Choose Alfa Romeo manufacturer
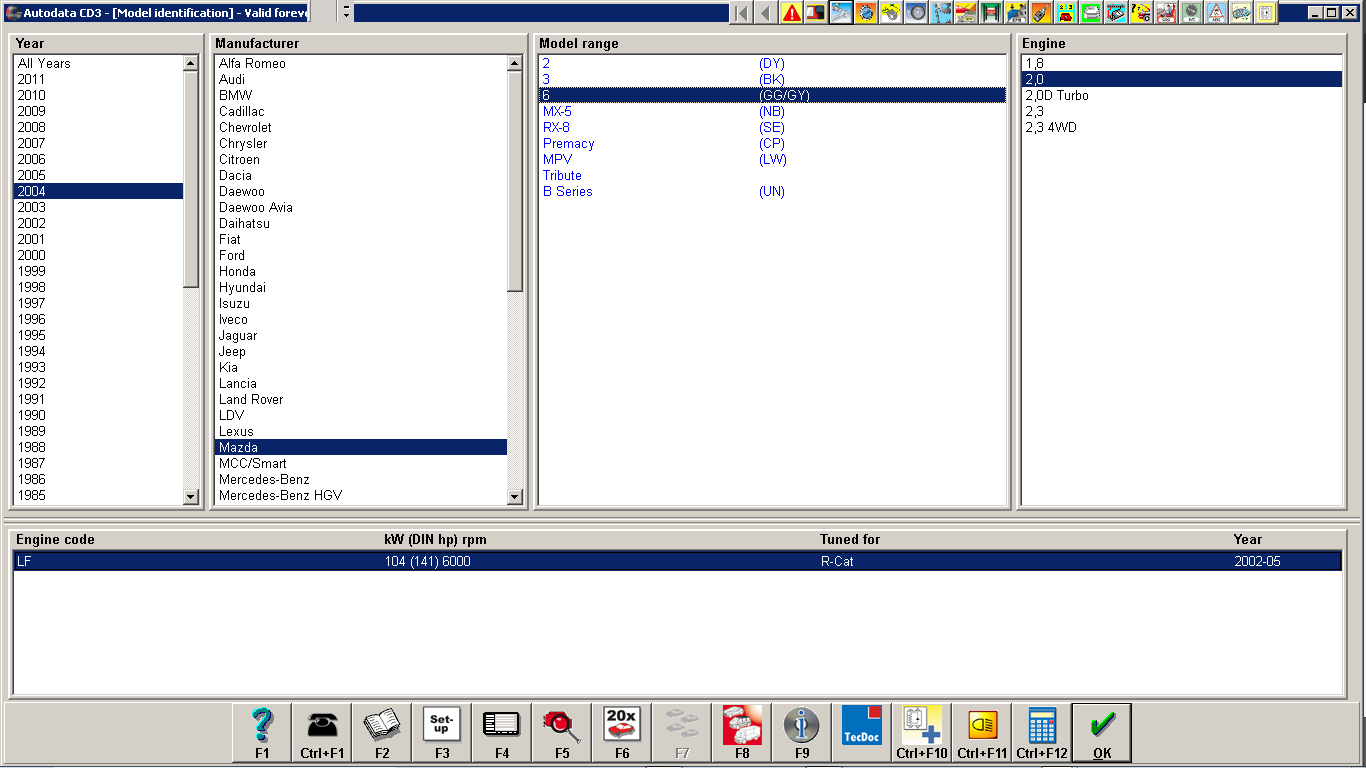The image size is (1366, 768). (x=361, y=63)
